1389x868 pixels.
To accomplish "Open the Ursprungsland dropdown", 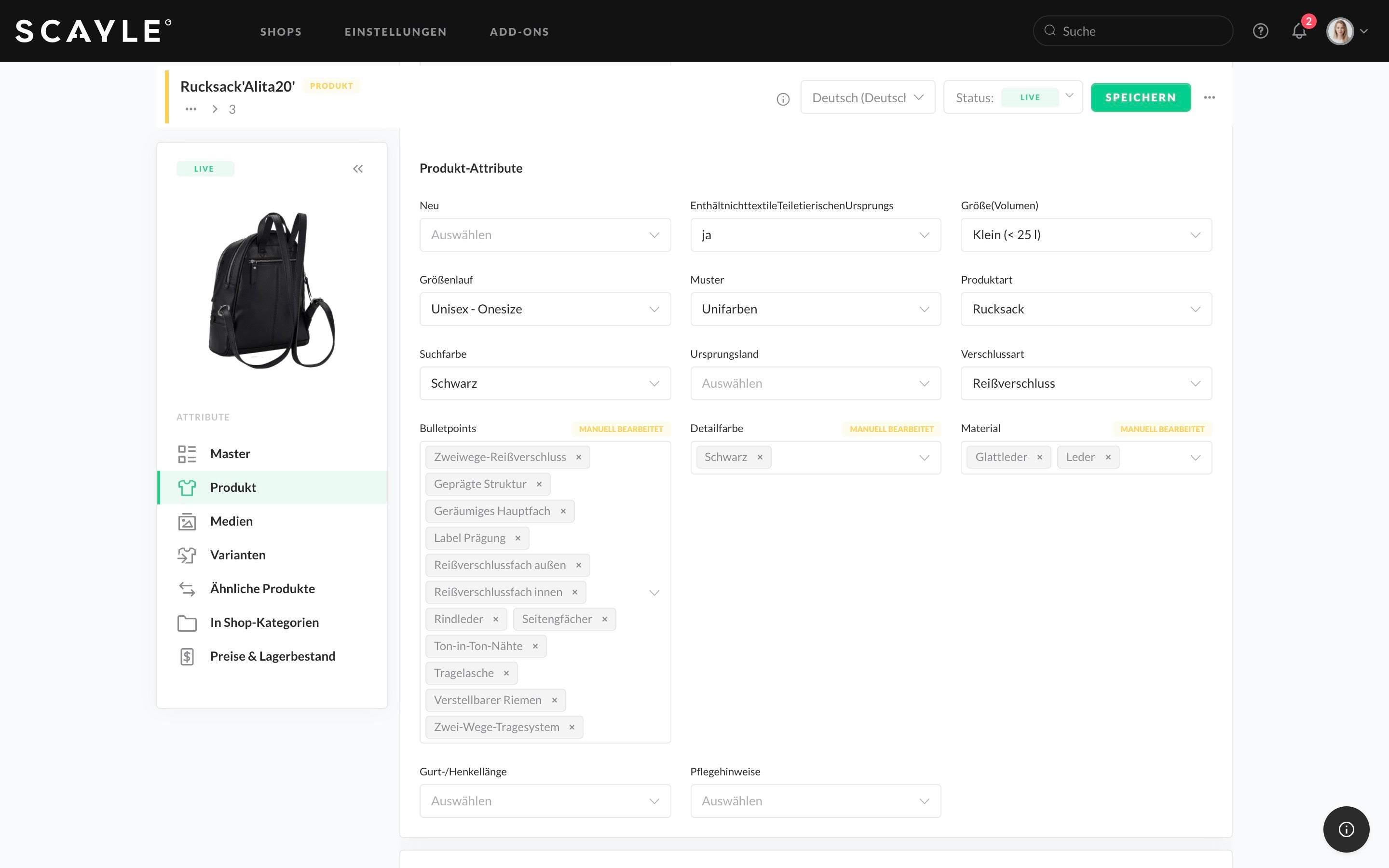I will (x=815, y=383).
